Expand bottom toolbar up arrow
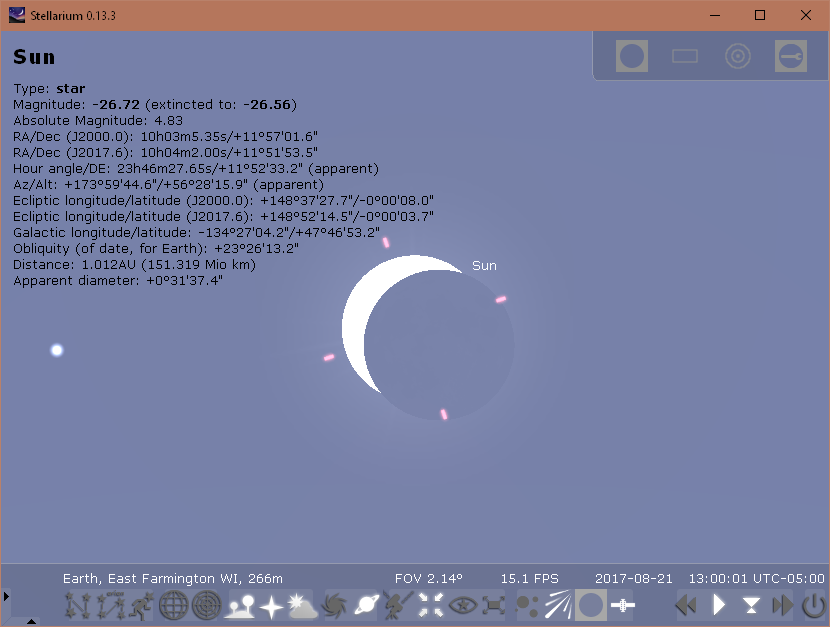The width and height of the screenshot is (830, 627). [31, 622]
